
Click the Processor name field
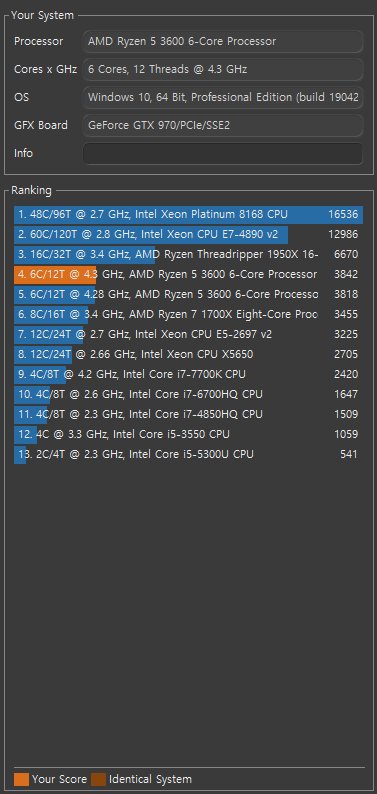[x=223, y=42]
